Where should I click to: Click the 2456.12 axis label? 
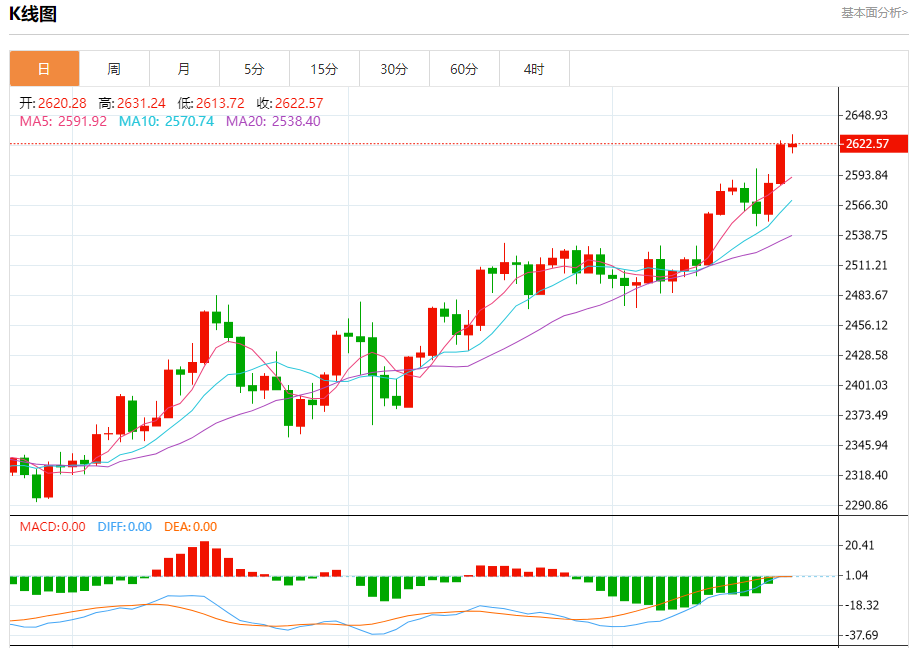[x=866, y=325]
